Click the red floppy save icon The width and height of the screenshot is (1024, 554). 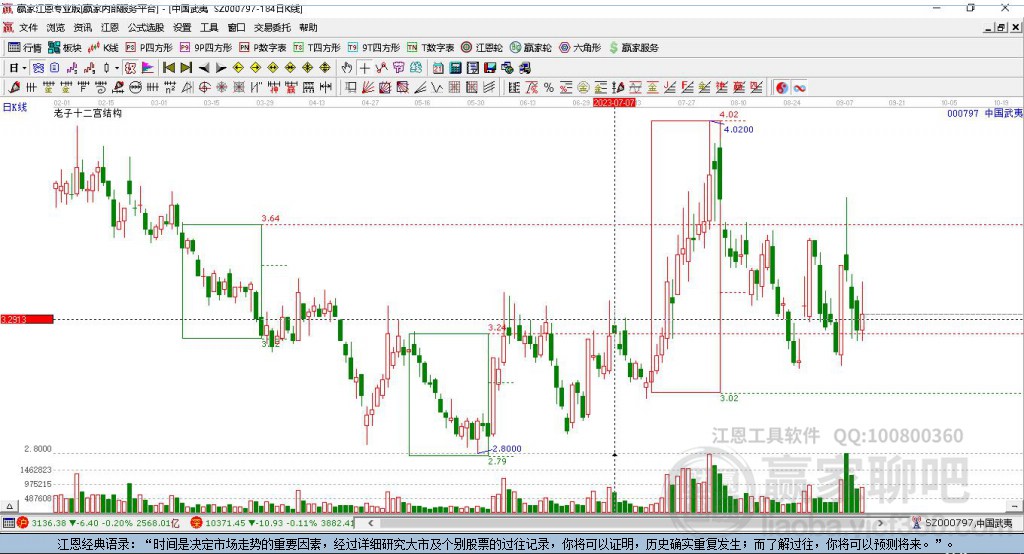[x=490, y=67]
